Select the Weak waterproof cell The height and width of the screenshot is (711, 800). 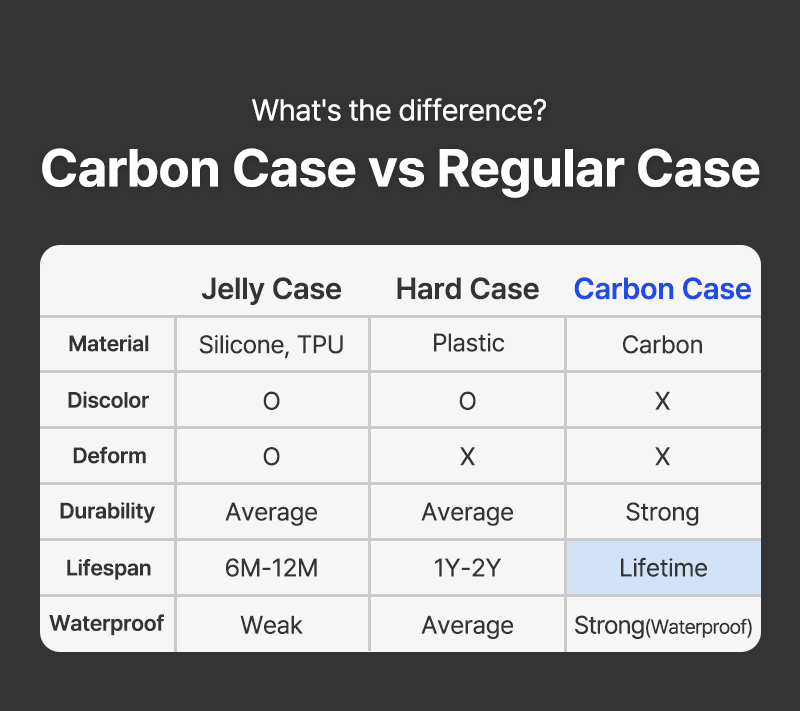(x=271, y=625)
